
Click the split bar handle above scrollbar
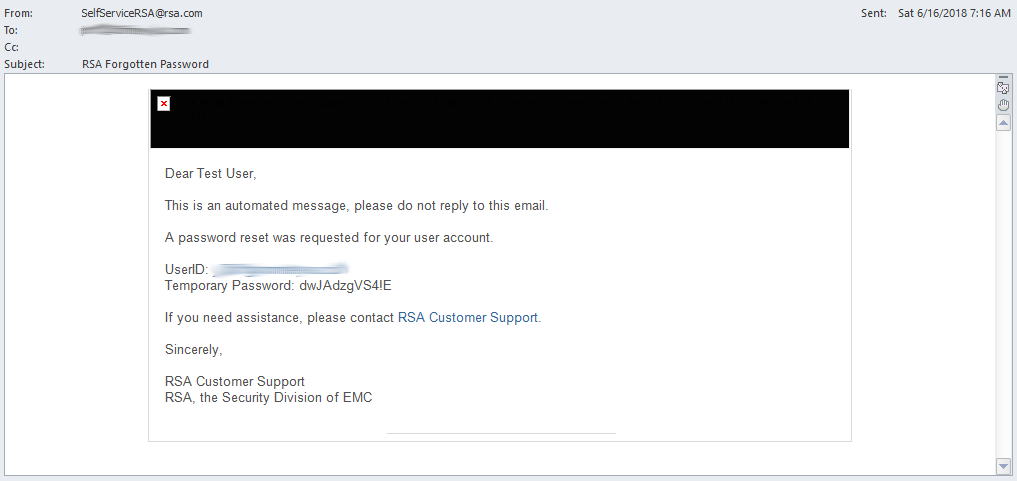point(1003,77)
